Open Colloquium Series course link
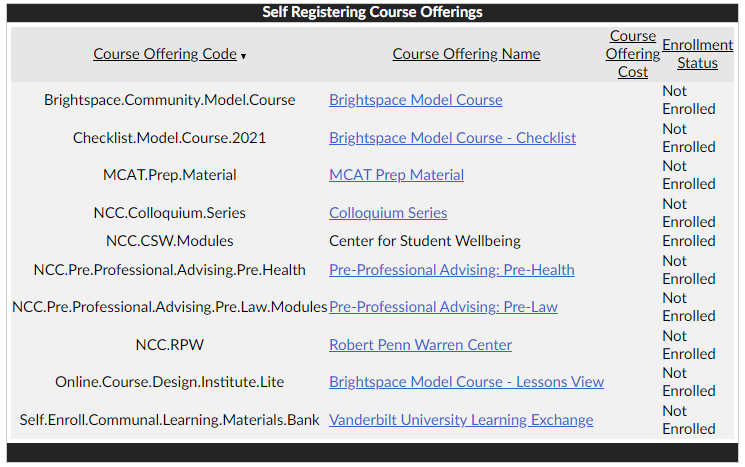The height and width of the screenshot is (467, 745). pyautogui.click(x=388, y=213)
